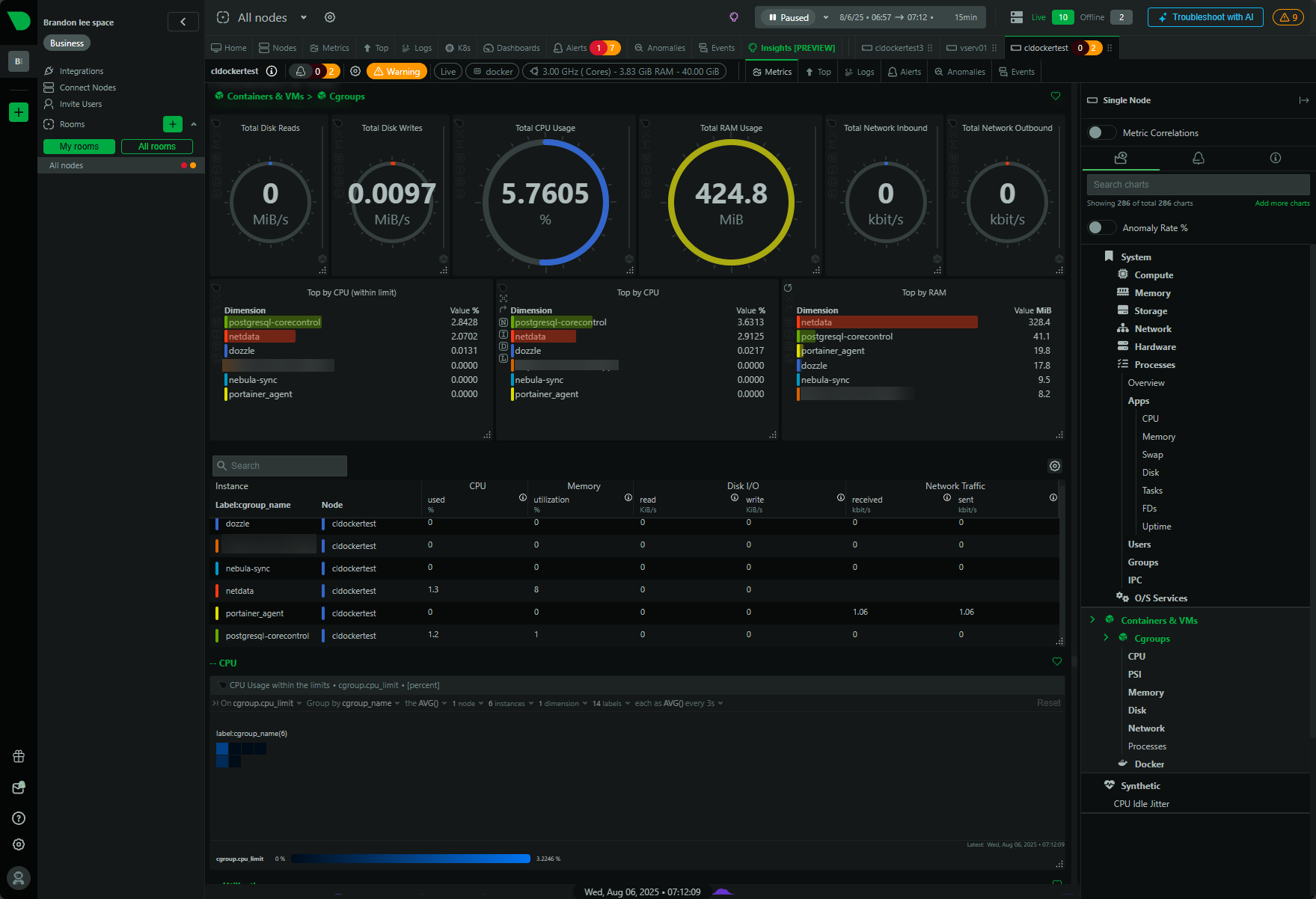This screenshot has width=1316, height=899.
Task: Collapse the left sidebar with arrow button
Action: point(183,22)
